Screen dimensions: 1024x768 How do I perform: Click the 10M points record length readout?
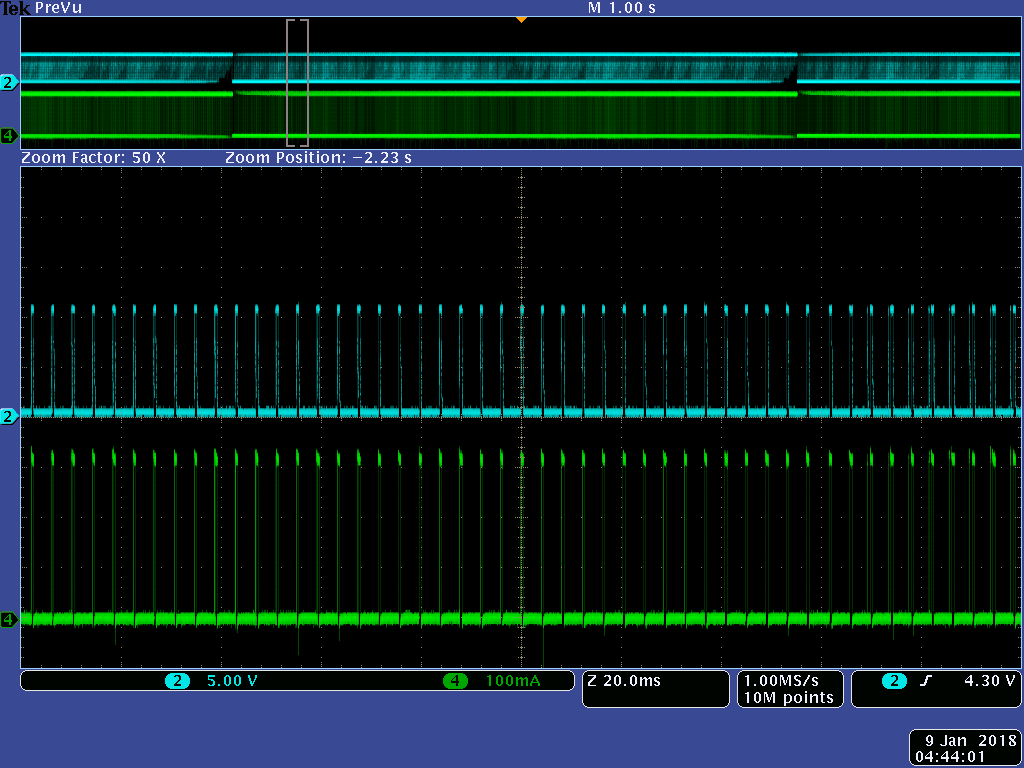click(789, 697)
